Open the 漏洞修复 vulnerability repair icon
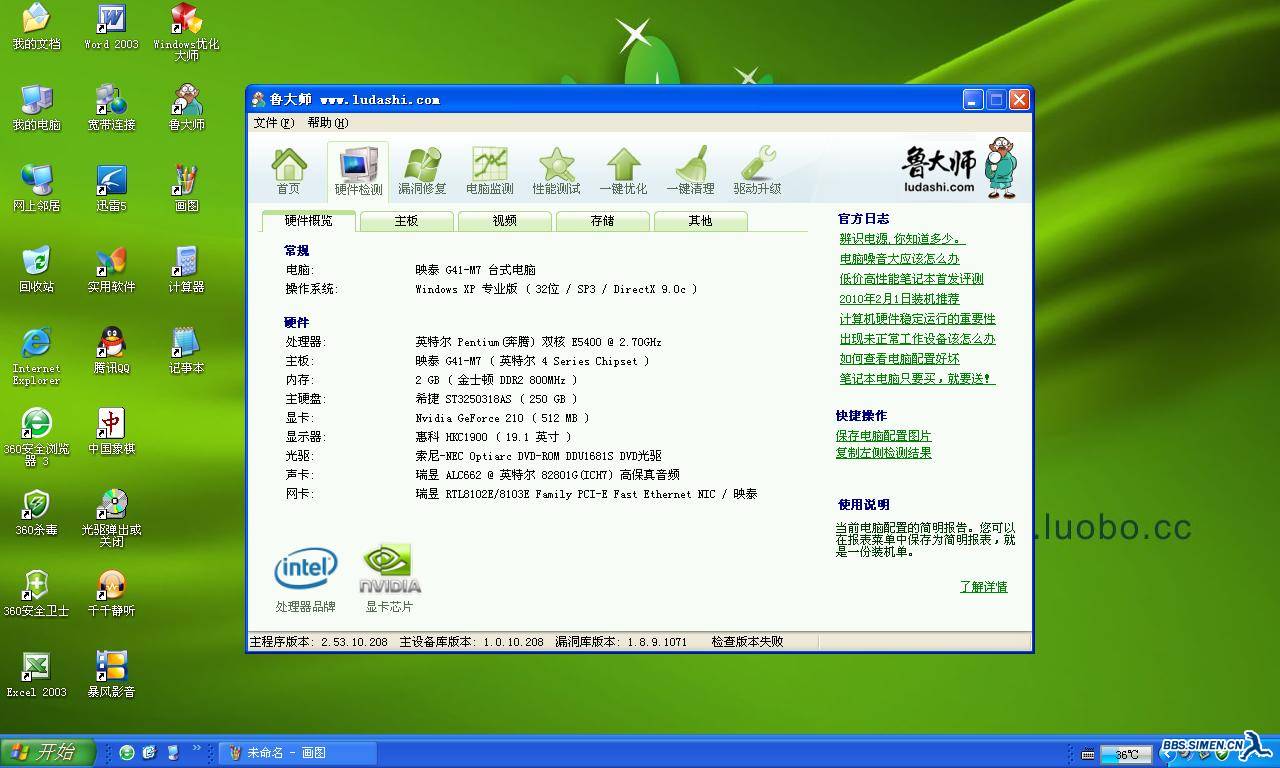This screenshot has height=768, width=1280. coord(422,171)
